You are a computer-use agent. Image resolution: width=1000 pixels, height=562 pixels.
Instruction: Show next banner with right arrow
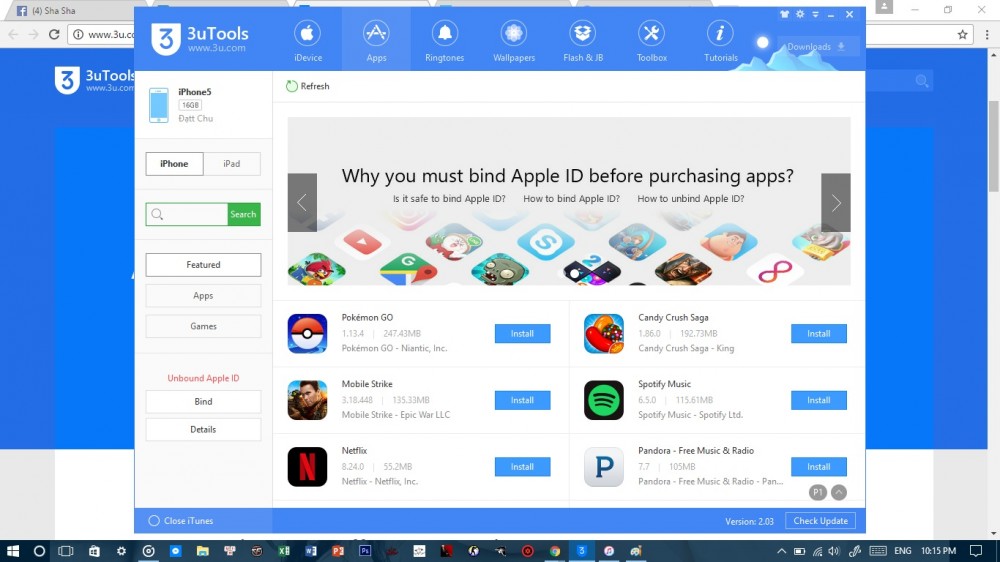(x=835, y=203)
